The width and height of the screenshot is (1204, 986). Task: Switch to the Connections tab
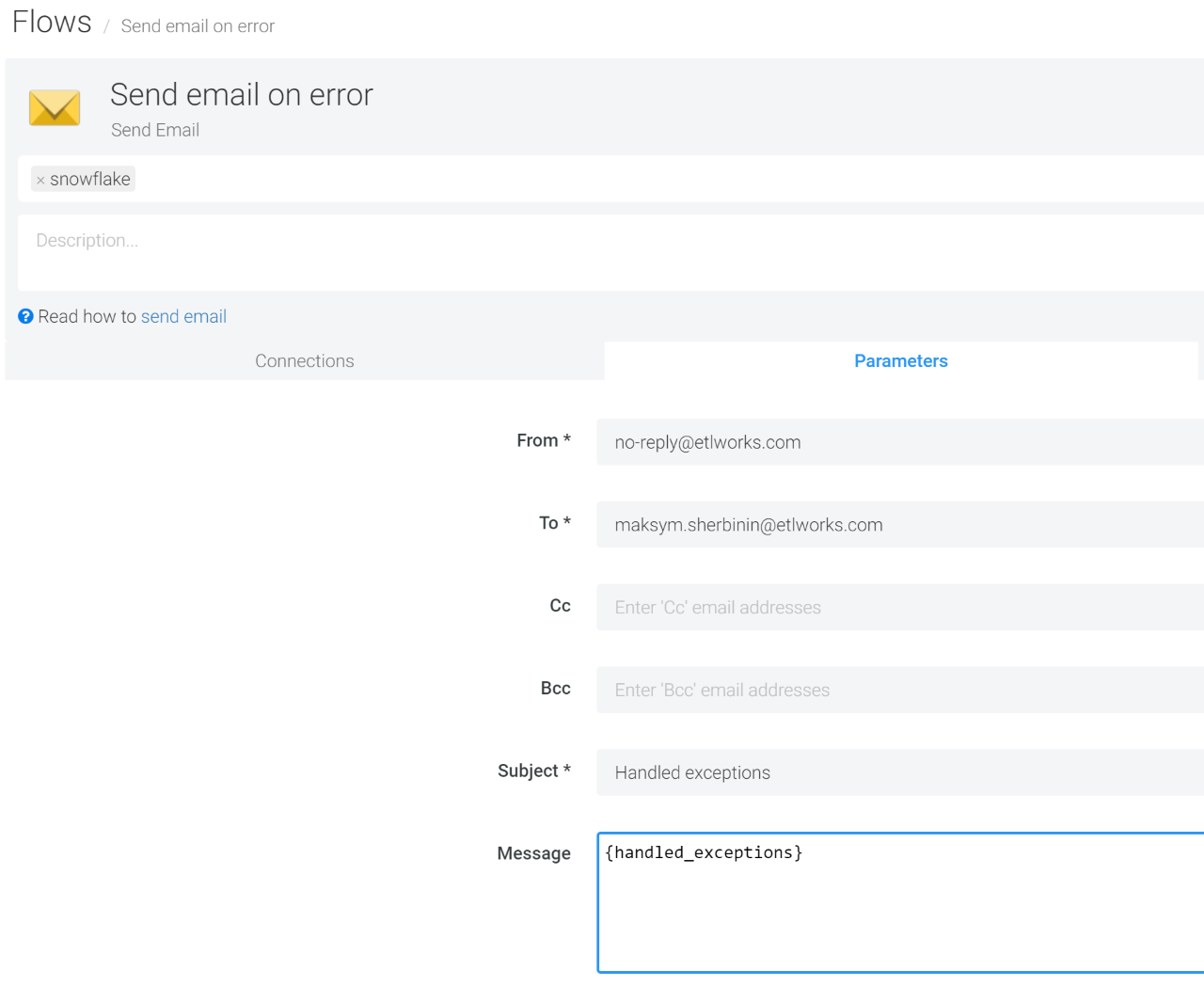[305, 361]
